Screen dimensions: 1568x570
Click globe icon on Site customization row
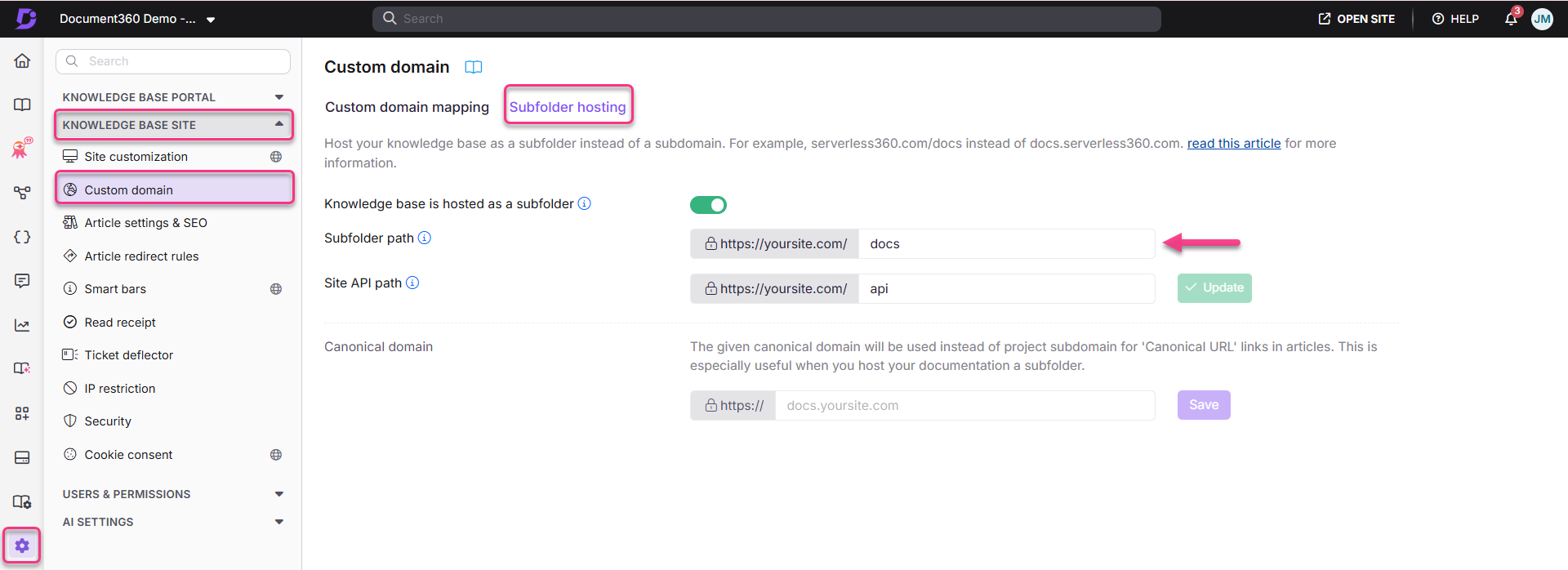tap(276, 157)
